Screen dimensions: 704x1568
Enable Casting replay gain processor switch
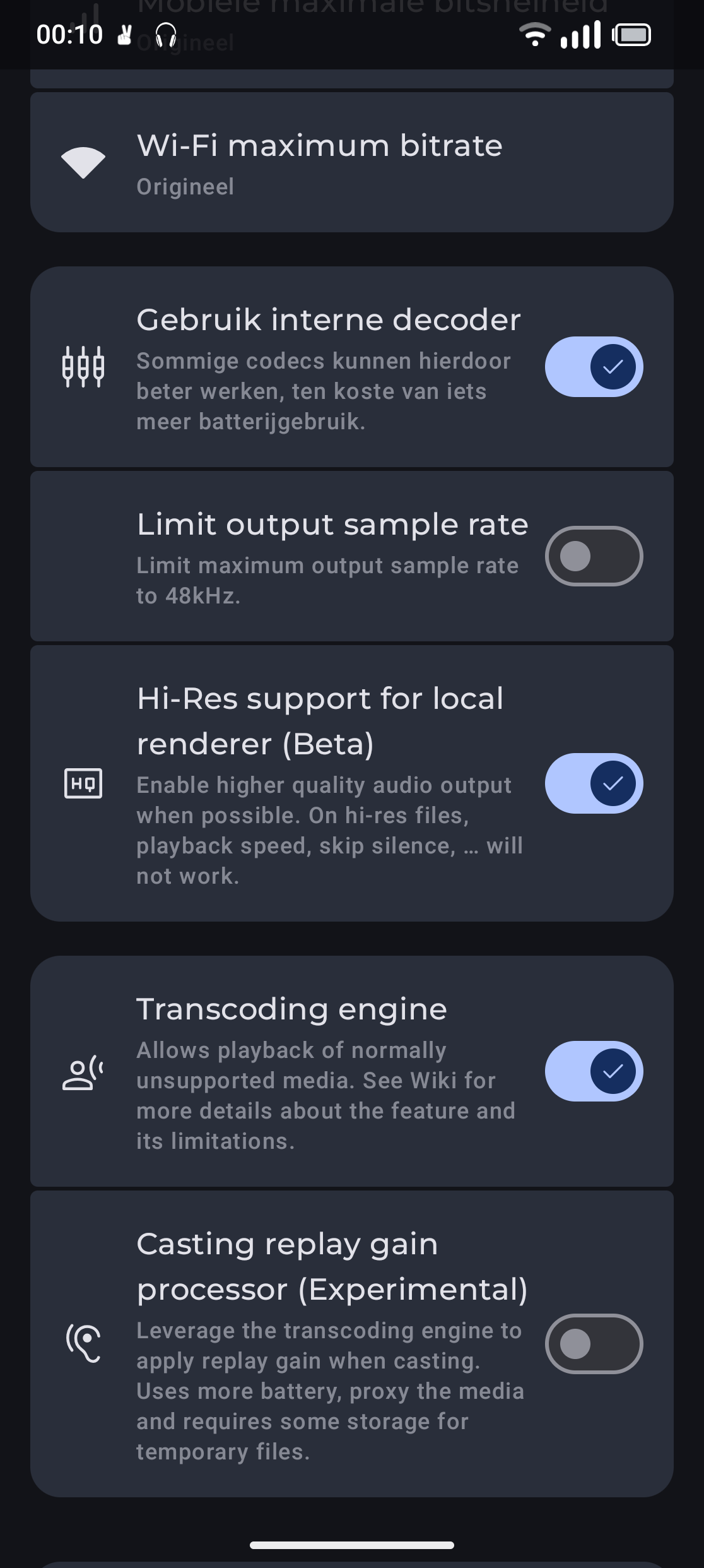pyautogui.click(x=594, y=1344)
